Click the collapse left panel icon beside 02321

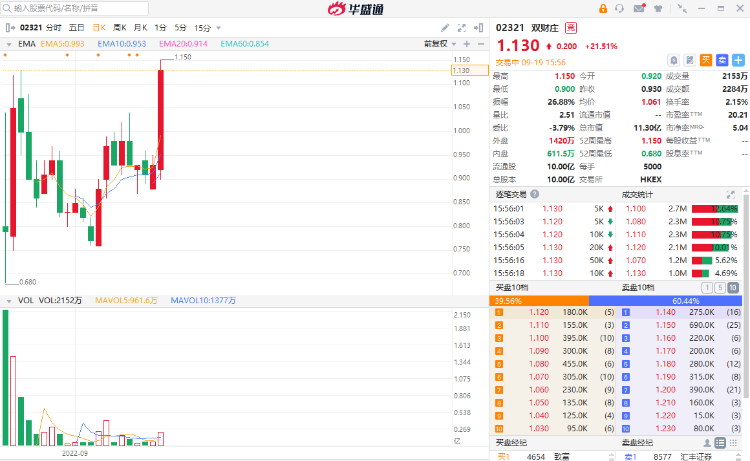point(10,28)
